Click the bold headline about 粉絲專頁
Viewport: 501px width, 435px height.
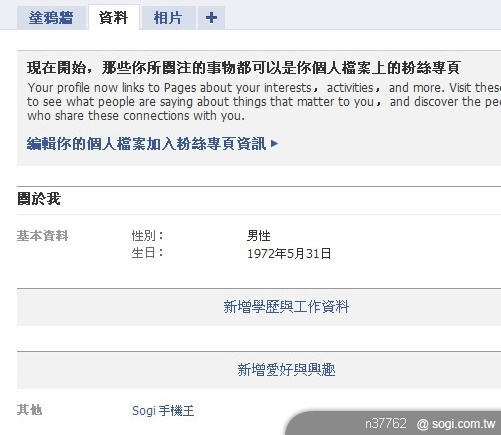pos(243,68)
